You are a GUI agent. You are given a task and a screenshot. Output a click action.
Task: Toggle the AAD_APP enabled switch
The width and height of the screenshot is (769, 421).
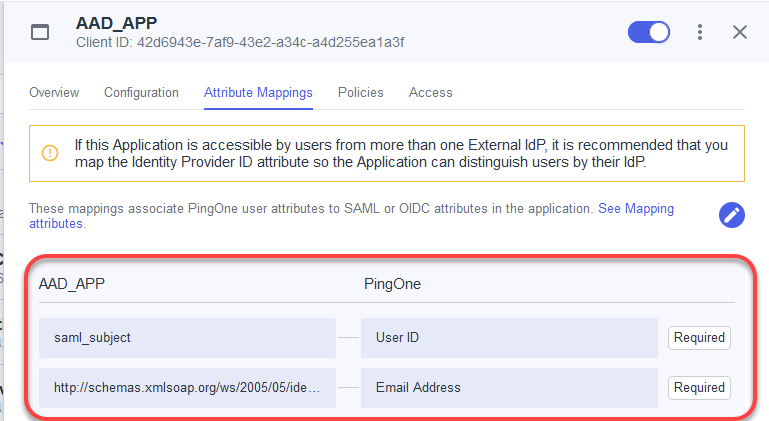click(x=648, y=32)
